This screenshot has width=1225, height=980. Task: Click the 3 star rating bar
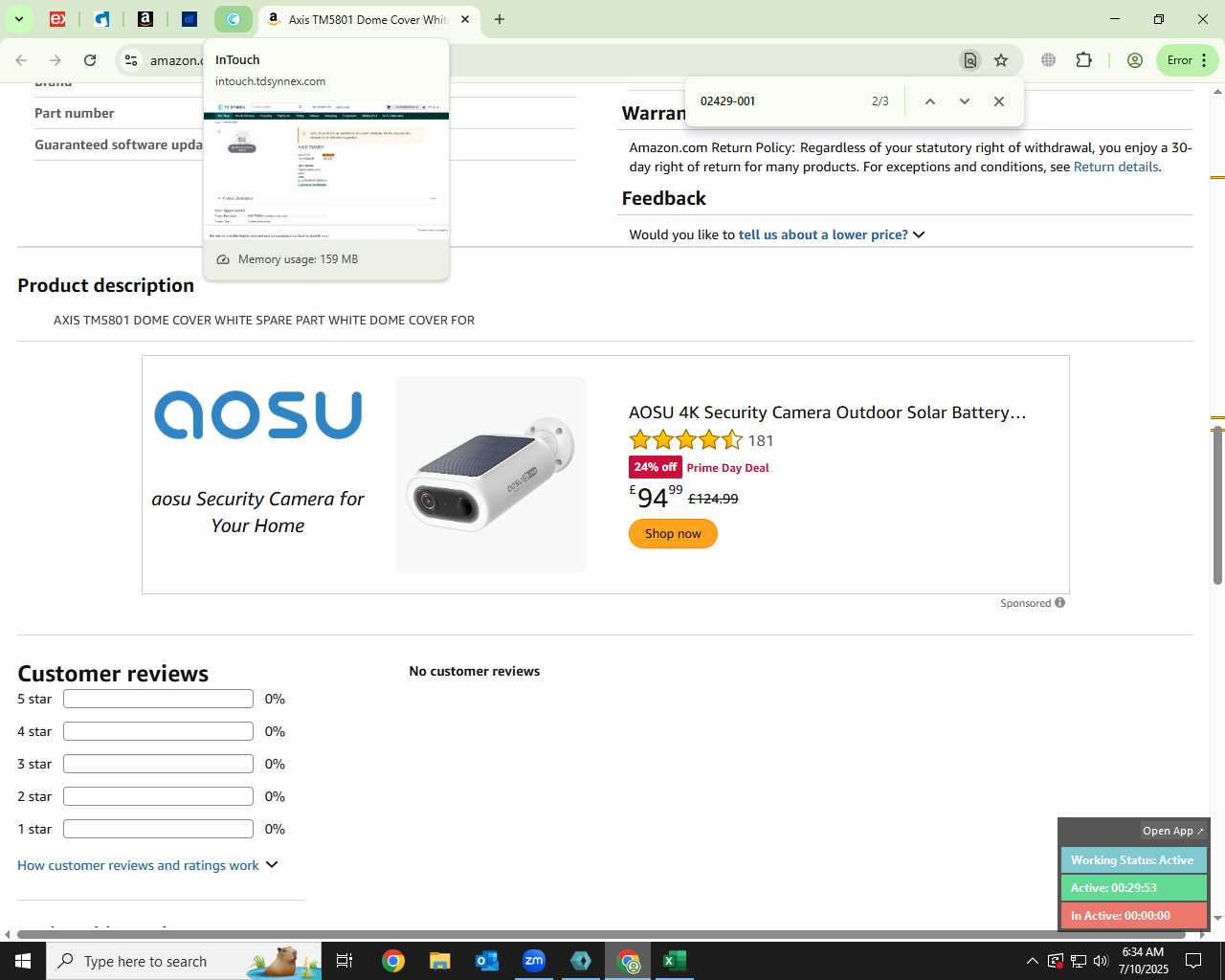158,764
